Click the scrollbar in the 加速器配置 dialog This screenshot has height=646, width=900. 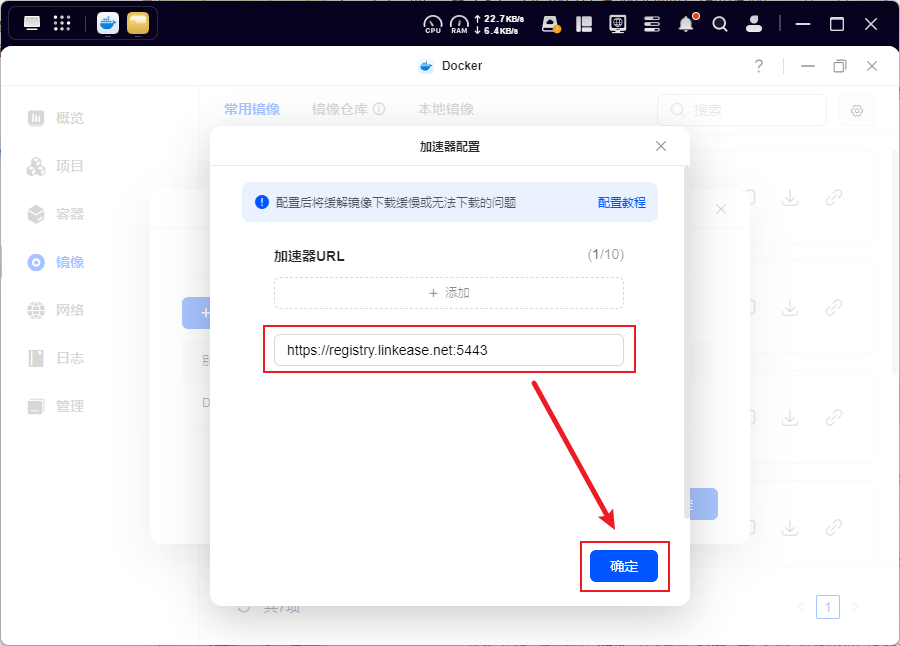tap(686, 342)
